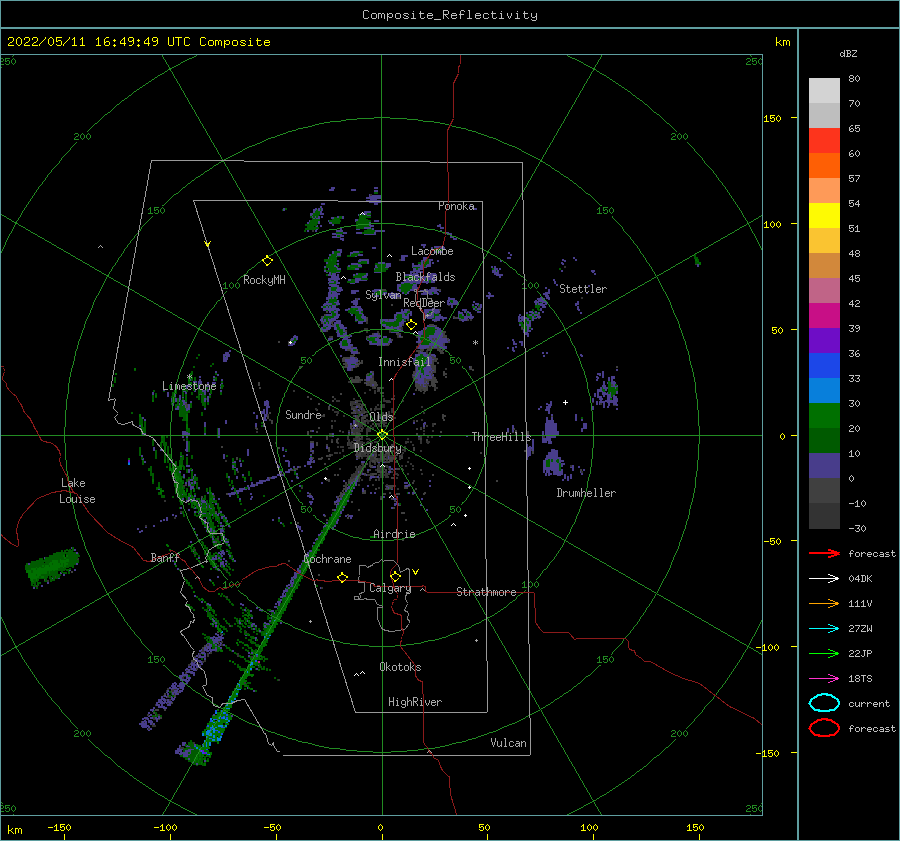Image resolution: width=900 pixels, height=841 pixels.
Task: Click the Lake Louise label
Action: (77, 491)
